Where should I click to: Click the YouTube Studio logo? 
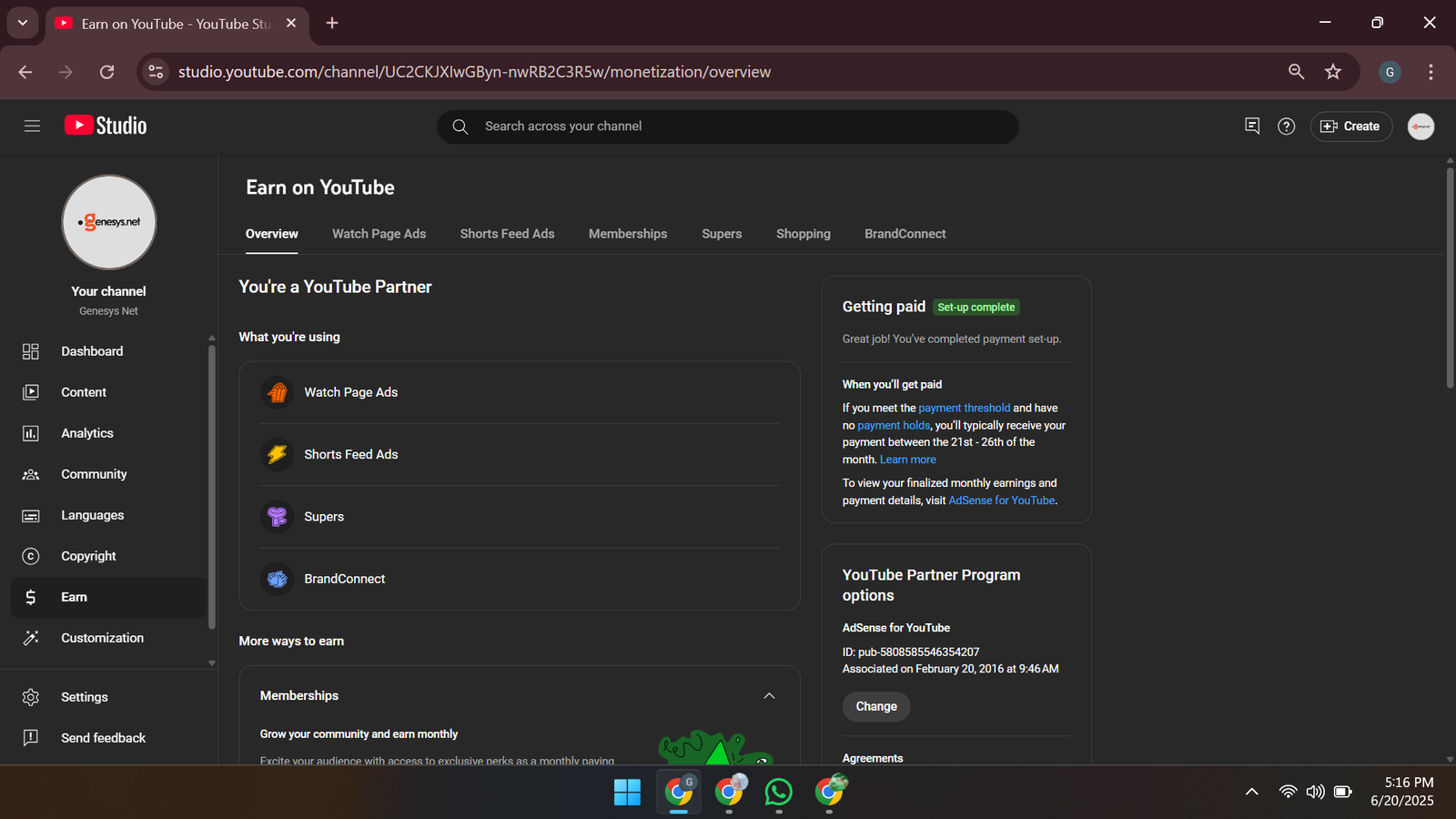[x=106, y=126]
